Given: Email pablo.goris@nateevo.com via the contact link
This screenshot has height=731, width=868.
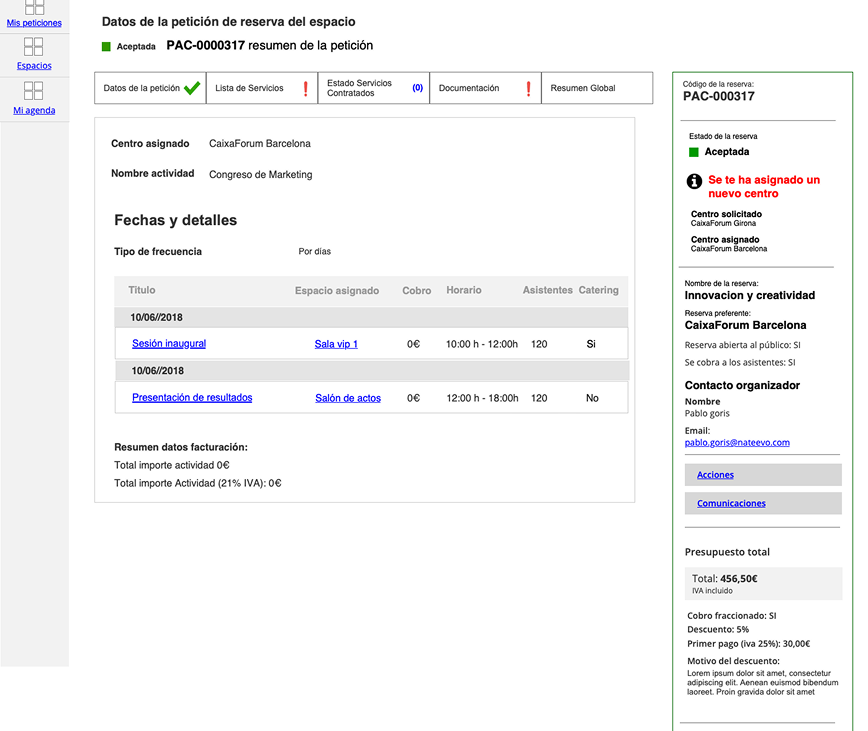Looking at the screenshot, I should [735, 440].
